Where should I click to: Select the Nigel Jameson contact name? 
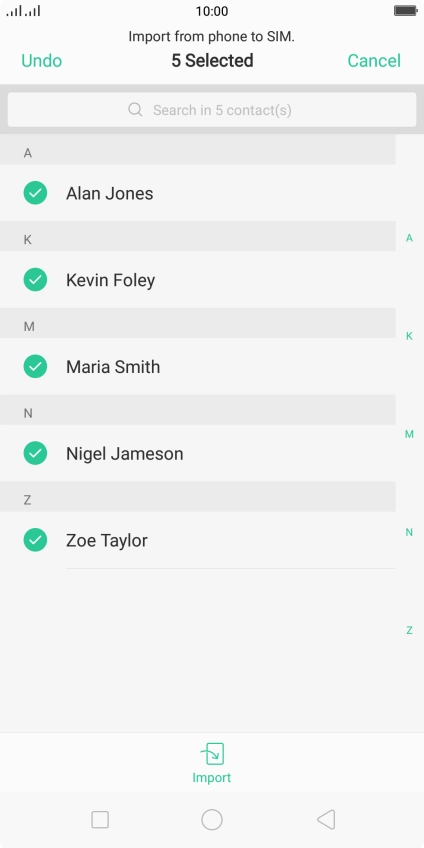coord(124,454)
